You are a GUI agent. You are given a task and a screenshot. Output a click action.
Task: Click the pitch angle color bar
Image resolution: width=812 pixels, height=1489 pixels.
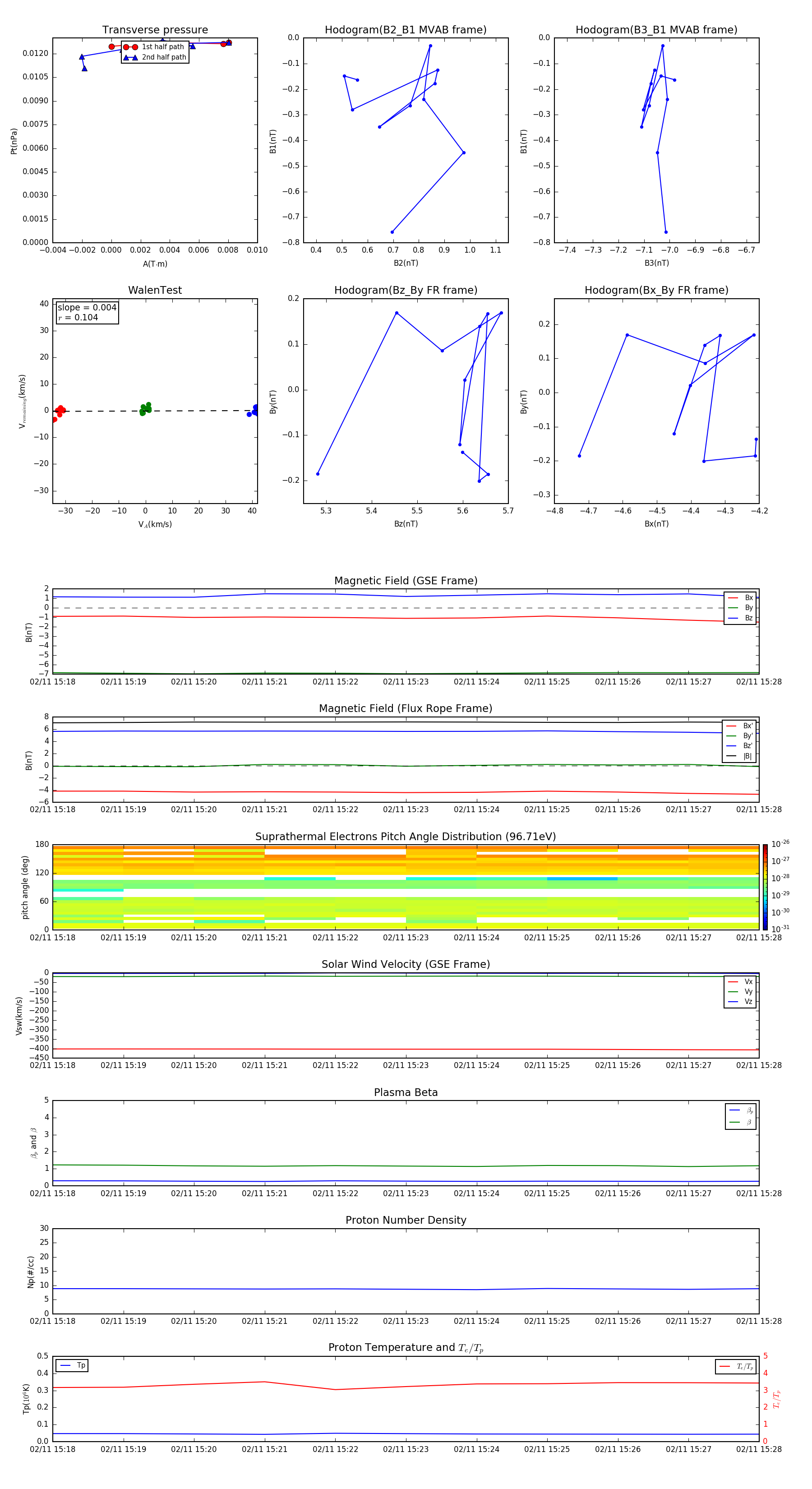pyautogui.click(x=765, y=887)
